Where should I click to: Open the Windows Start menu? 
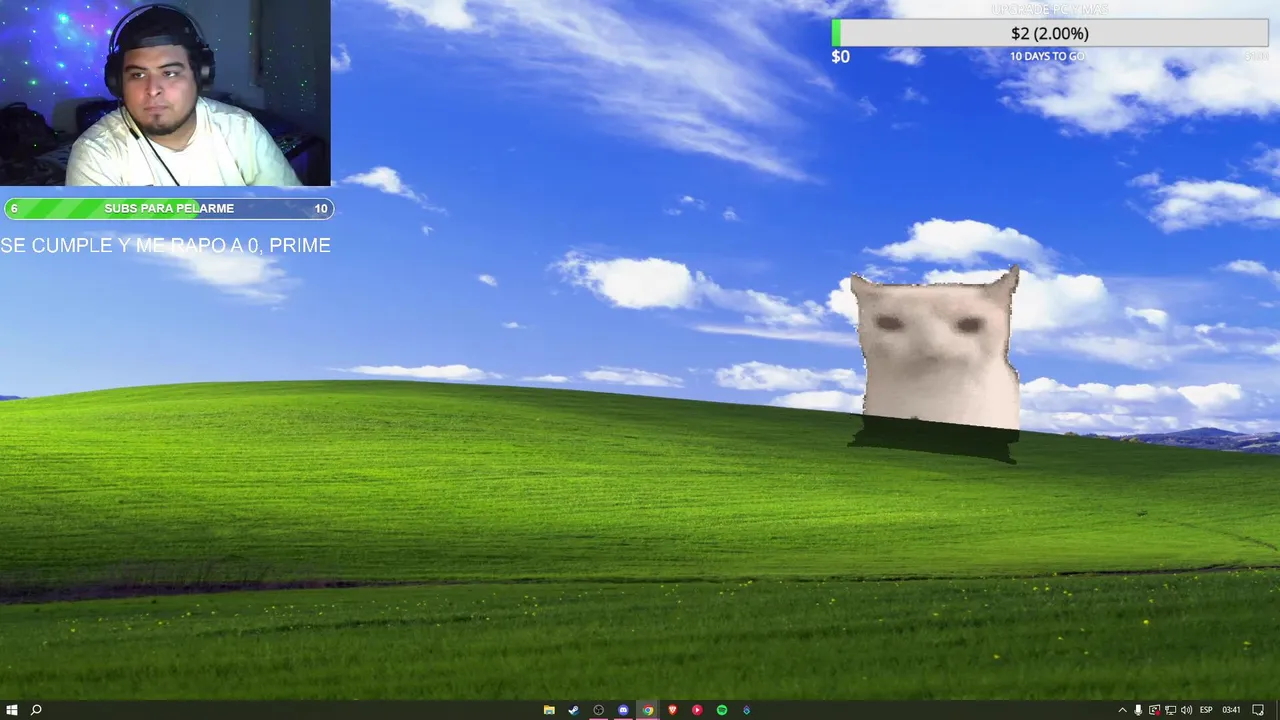tap(12, 710)
